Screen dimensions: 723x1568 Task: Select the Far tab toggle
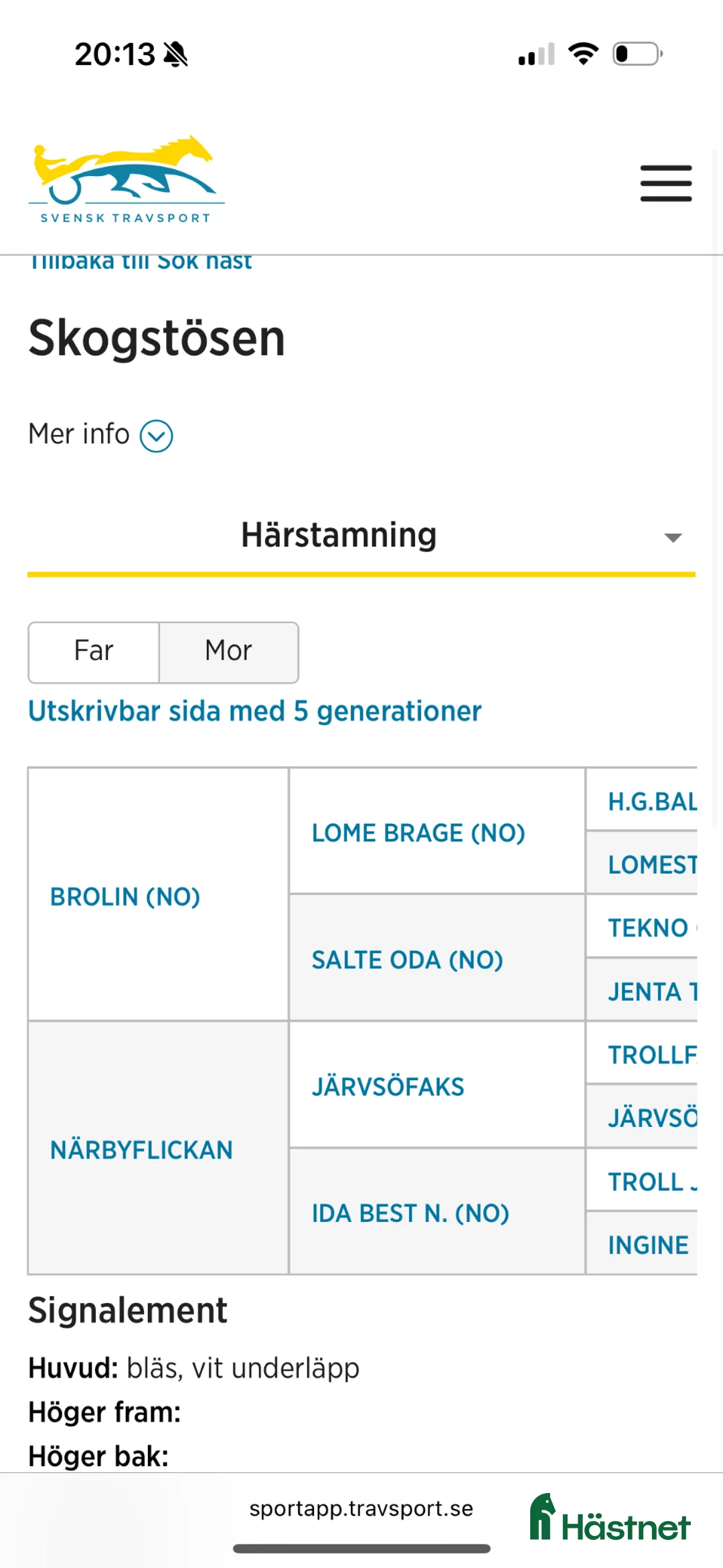point(94,652)
